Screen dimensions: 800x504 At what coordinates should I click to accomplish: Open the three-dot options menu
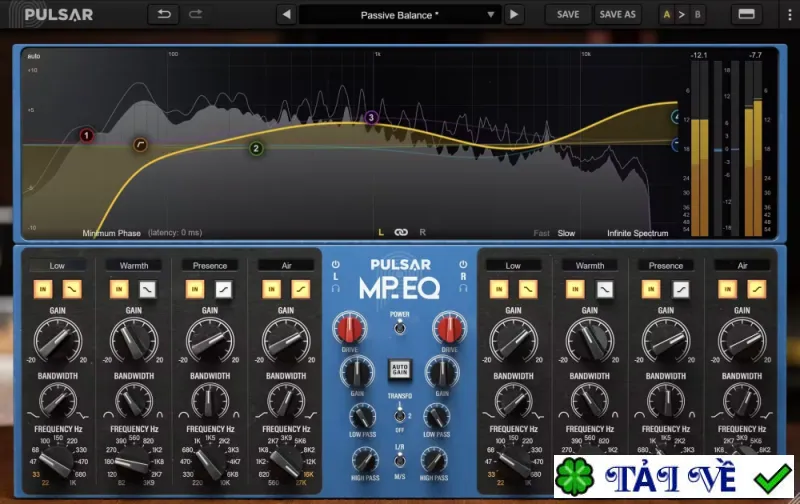click(x=789, y=14)
